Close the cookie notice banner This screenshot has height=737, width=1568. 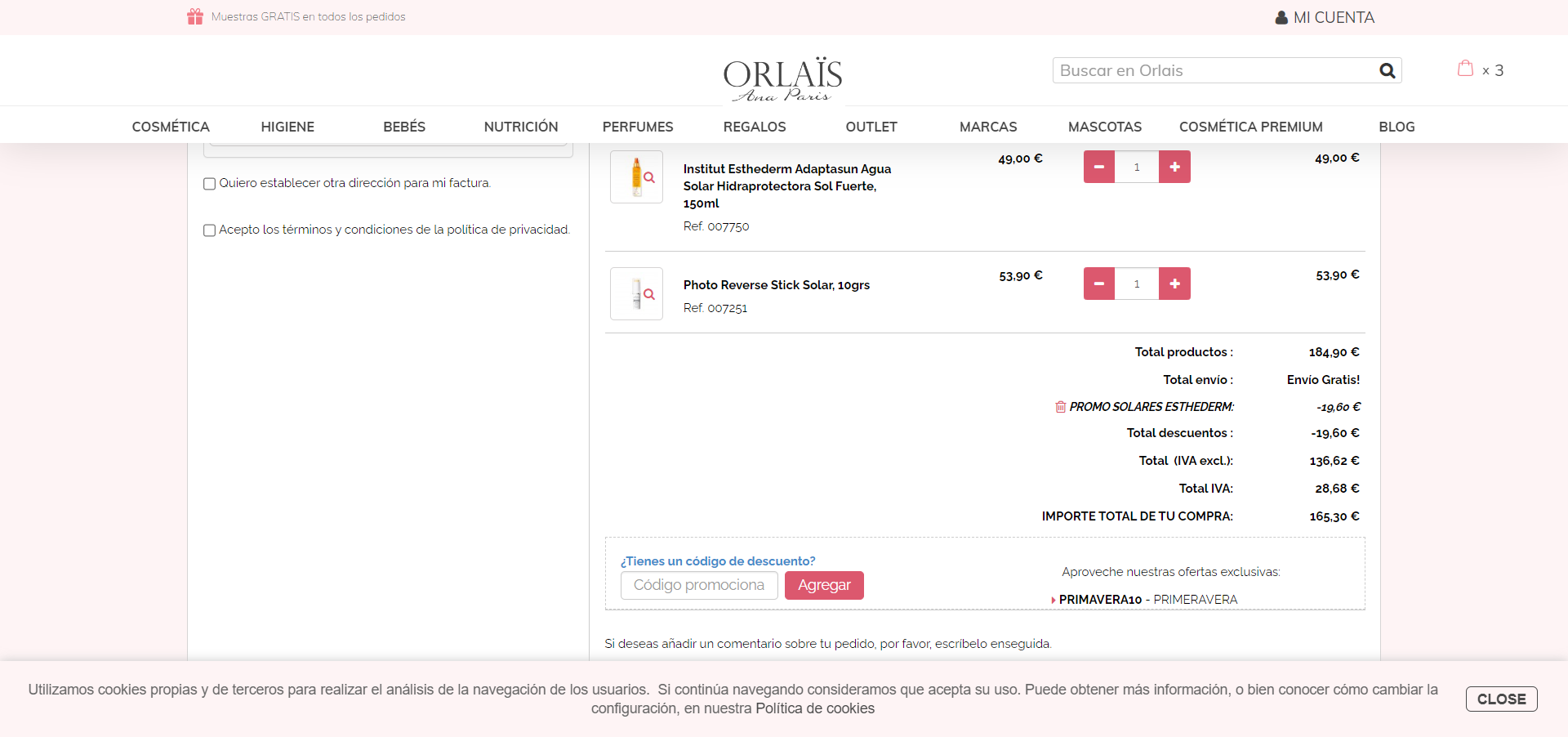[1501, 699]
